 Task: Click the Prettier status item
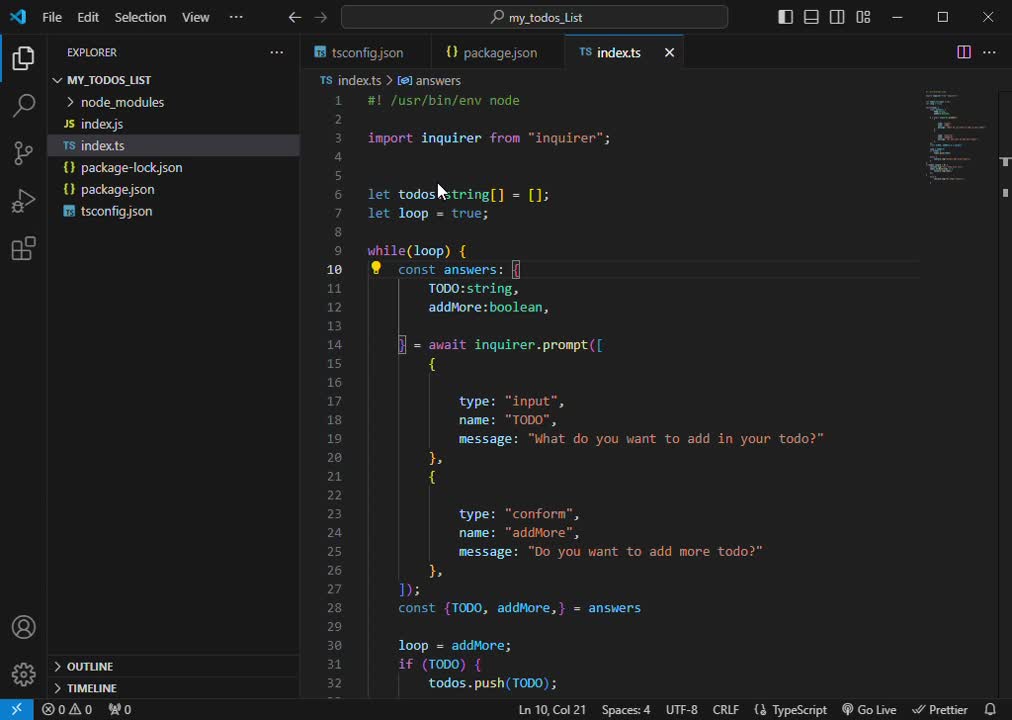[940, 710]
